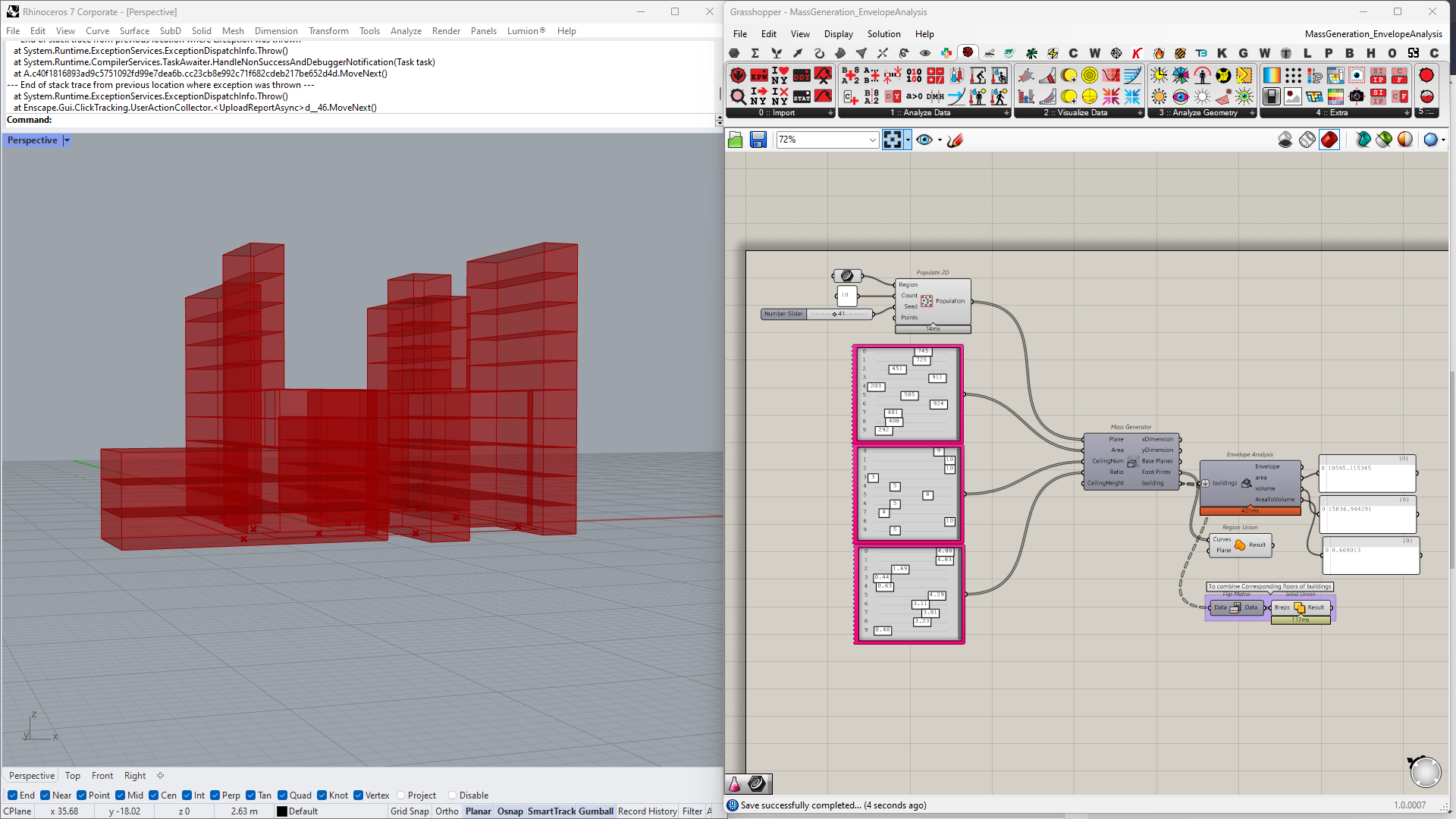This screenshot has height=819, width=1456.
Task: Click the Rhino Command input line
Action: 362,120
